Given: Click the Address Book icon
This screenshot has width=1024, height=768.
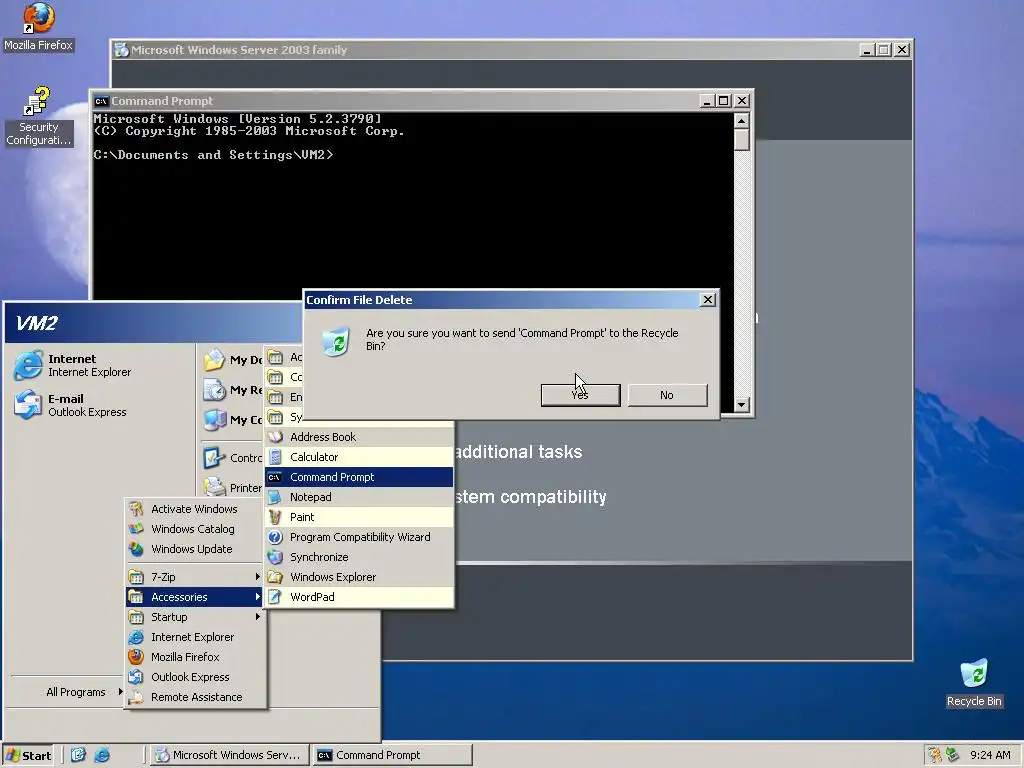Looking at the screenshot, I should coord(276,437).
